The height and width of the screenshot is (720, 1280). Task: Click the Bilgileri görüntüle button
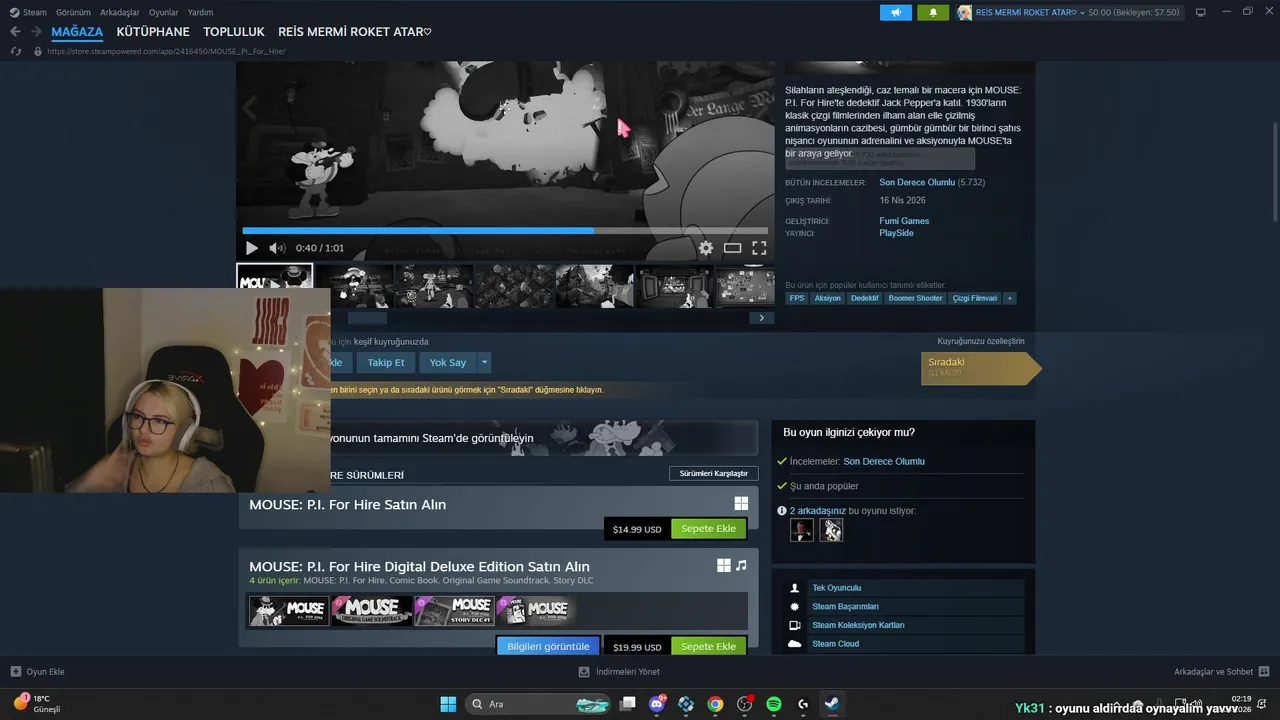(548, 647)
